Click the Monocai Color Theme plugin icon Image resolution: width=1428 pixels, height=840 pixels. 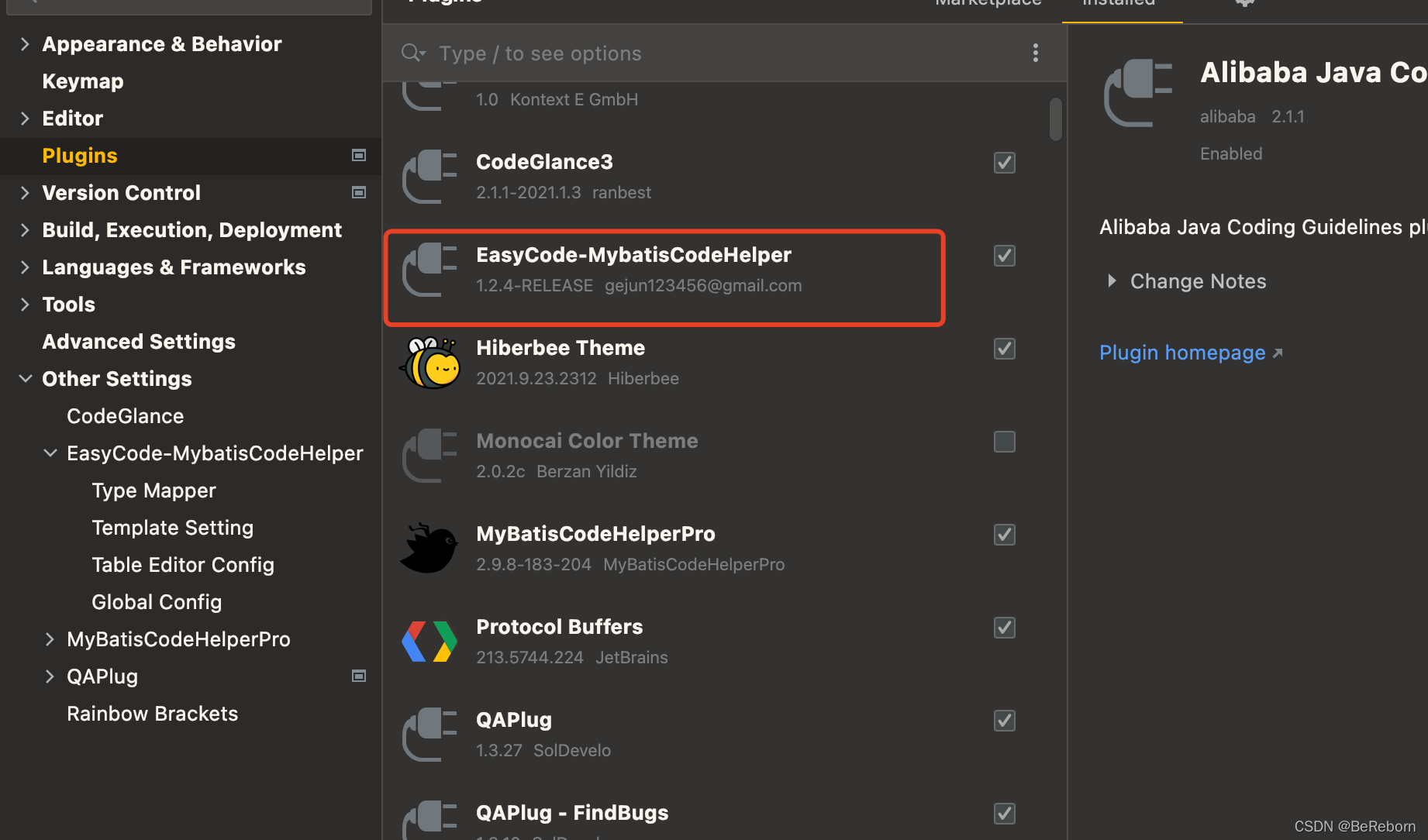[x=429, y=456]
